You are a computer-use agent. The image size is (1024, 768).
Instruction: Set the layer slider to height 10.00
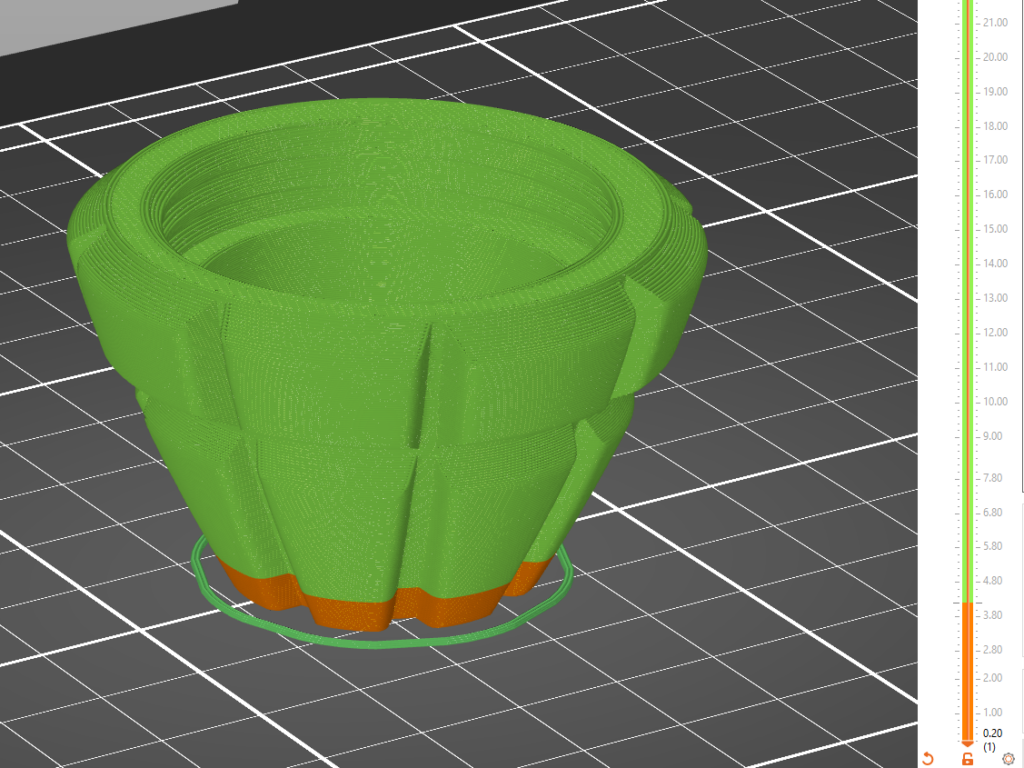pyautogui.click(x=967, y=401)
